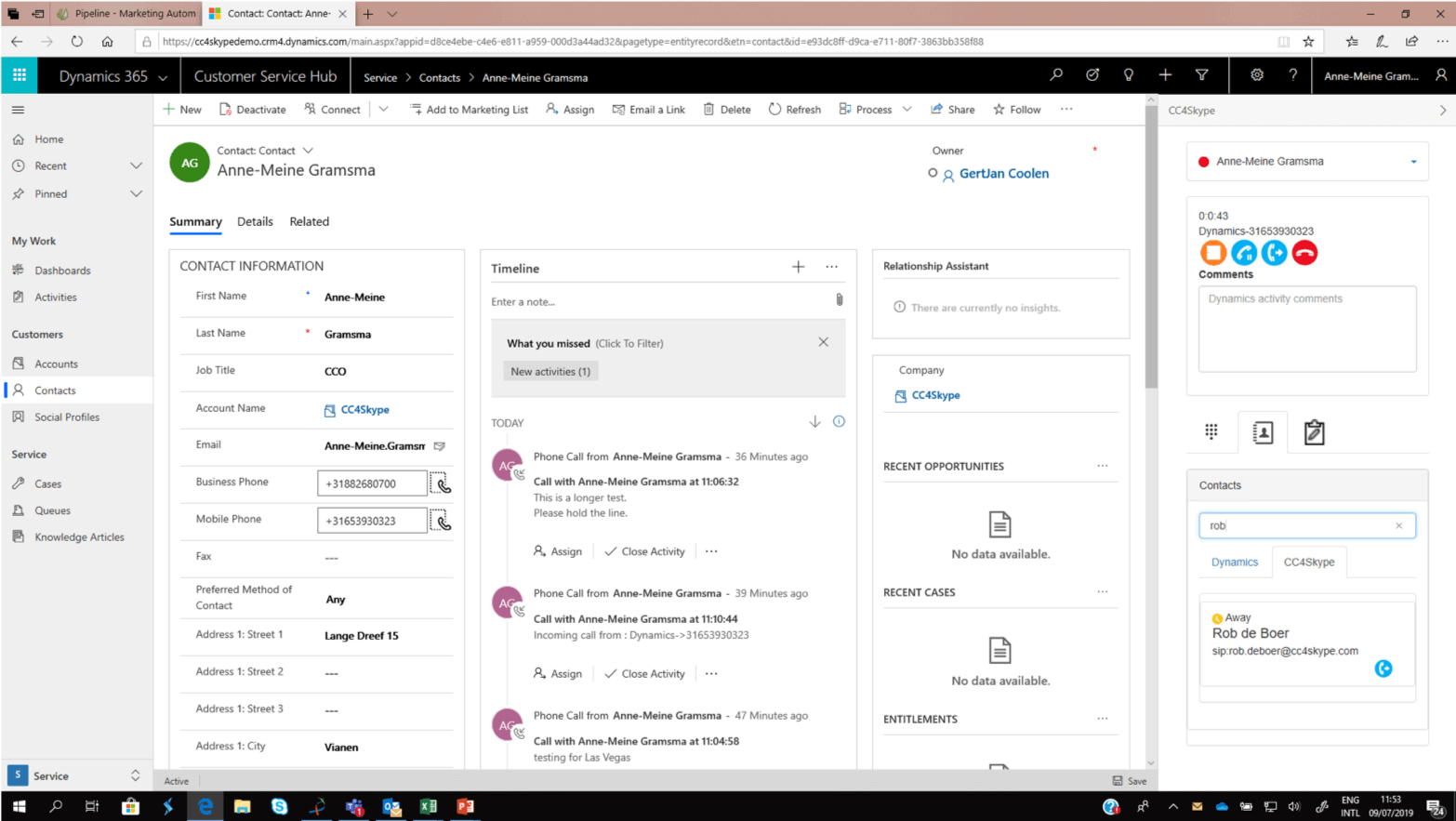Click the orange button in the CC4Skype call controls
The width and height of the screenshot is (1456, 821).
coord(1212,252)
